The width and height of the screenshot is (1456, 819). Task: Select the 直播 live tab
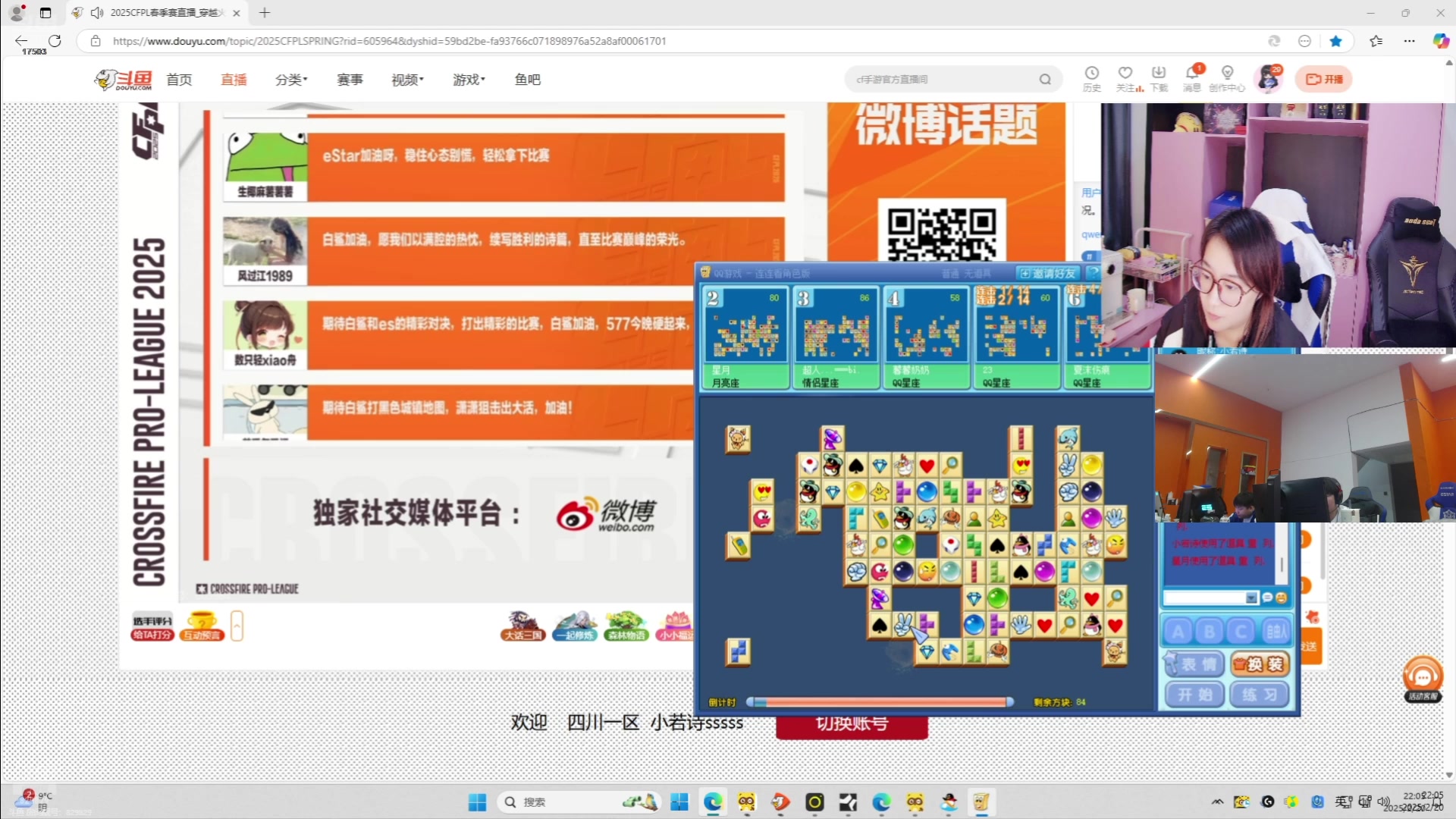tap(234, 80)
